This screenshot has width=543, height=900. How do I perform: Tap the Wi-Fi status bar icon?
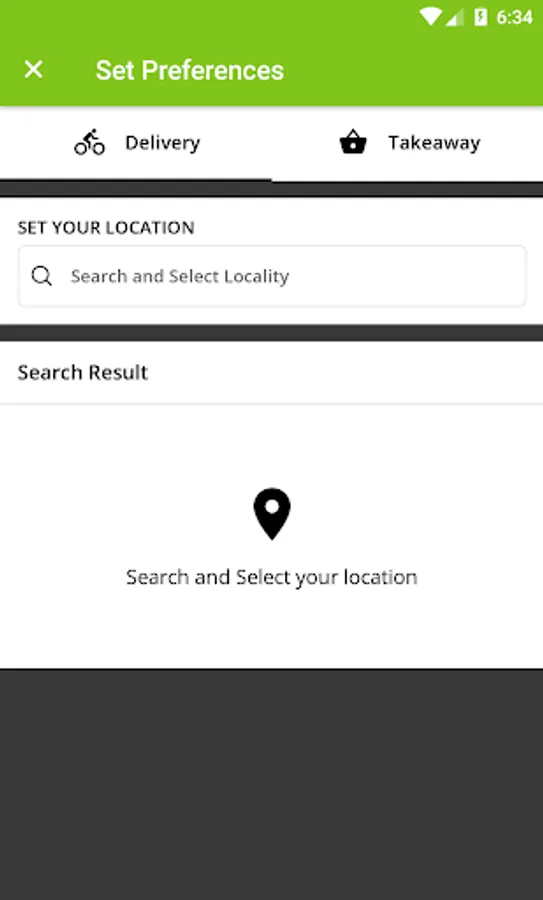[x=430, y=17]
